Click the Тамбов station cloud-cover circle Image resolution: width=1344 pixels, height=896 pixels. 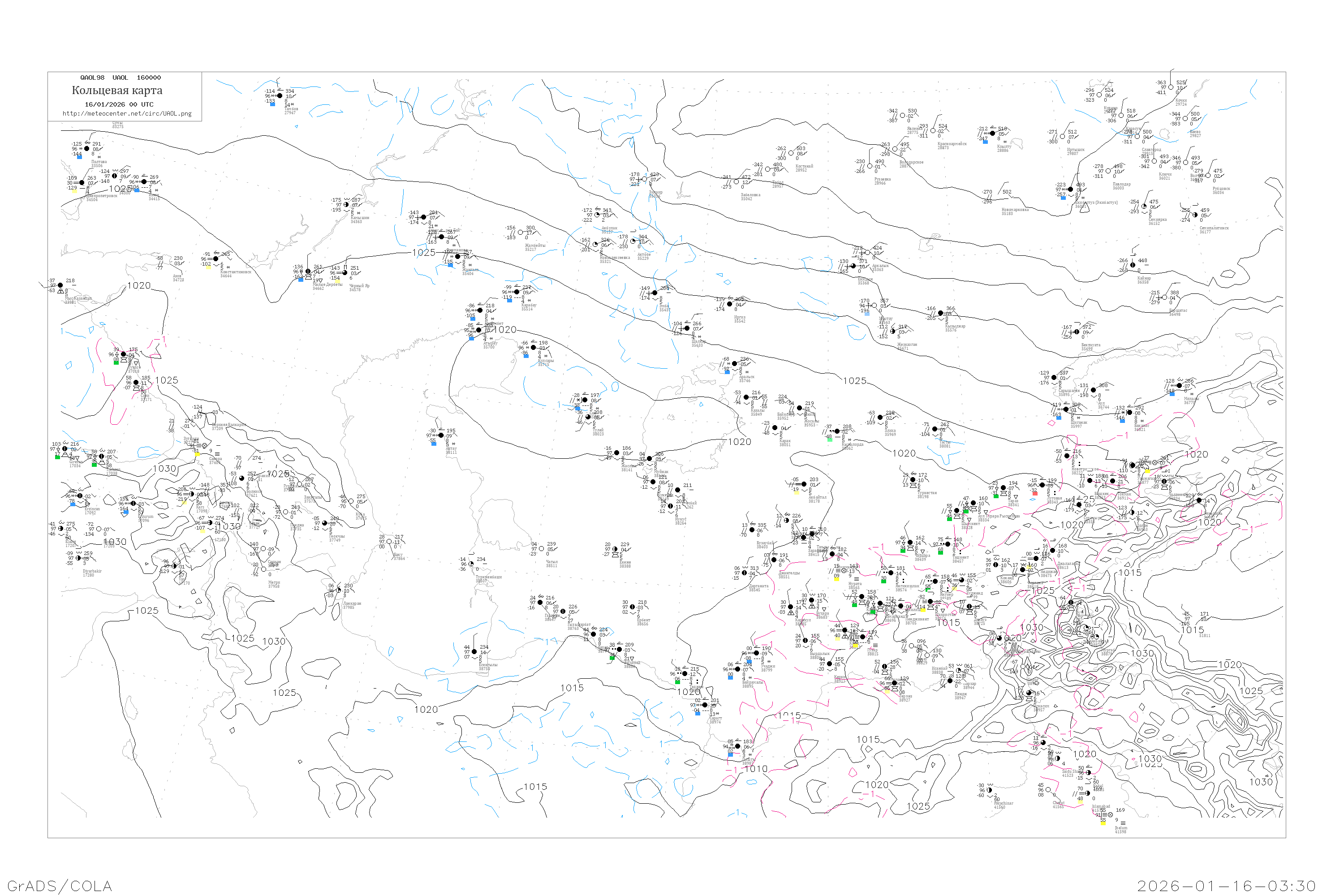(280, 96)
